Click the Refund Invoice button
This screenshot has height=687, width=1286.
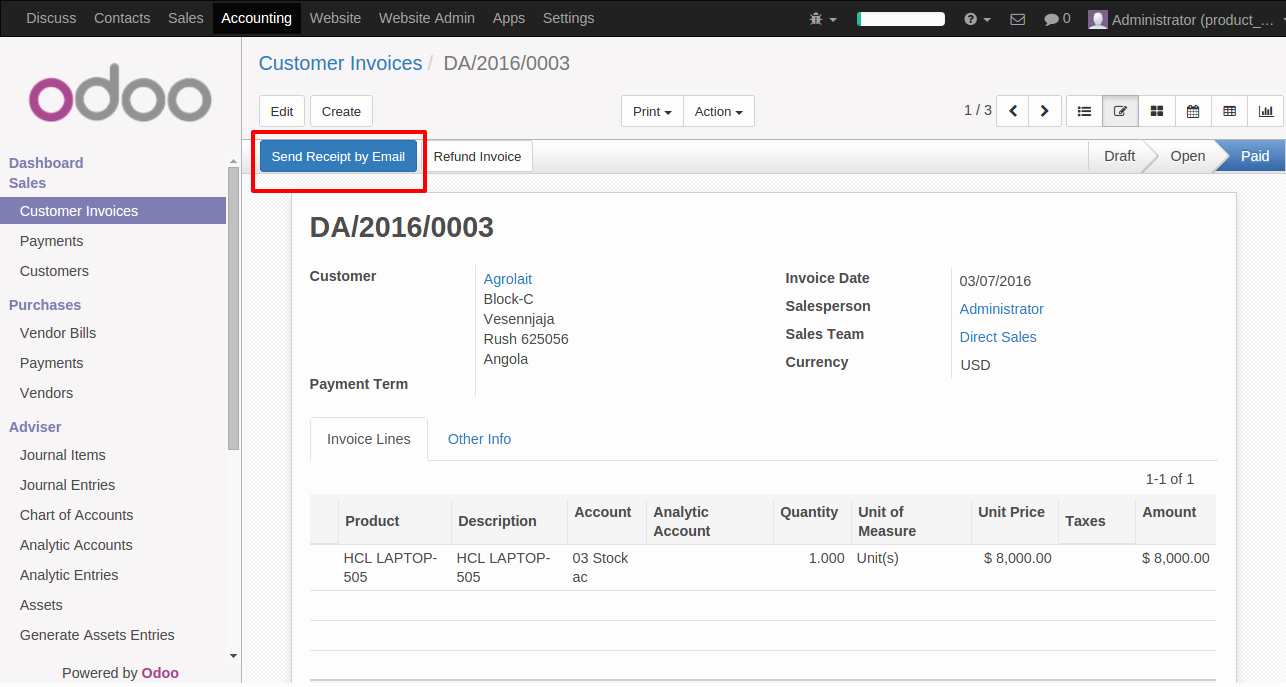(477, 156)
